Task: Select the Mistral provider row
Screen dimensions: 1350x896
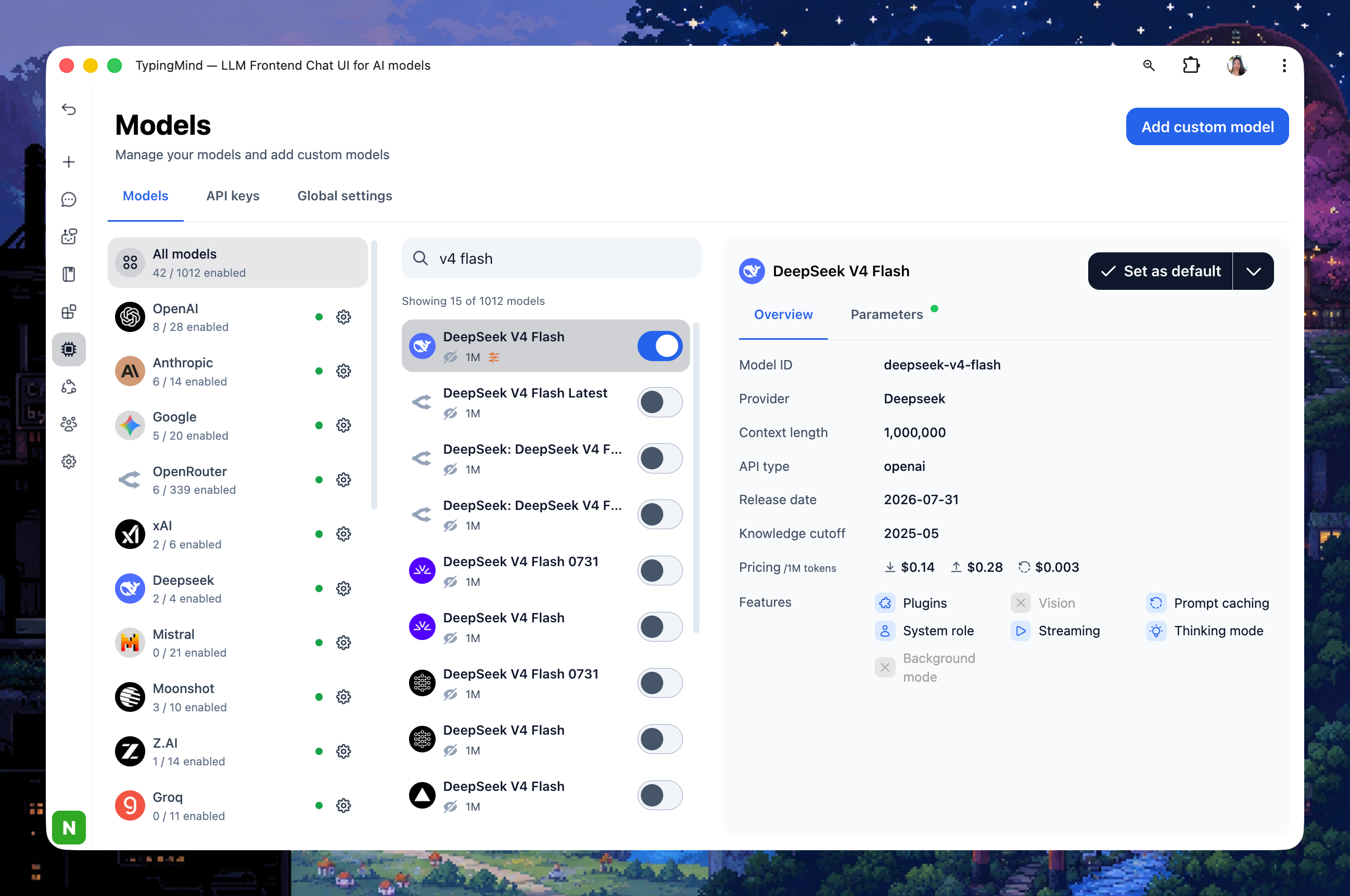Action: pyautogui.click(x=237, y=643)
